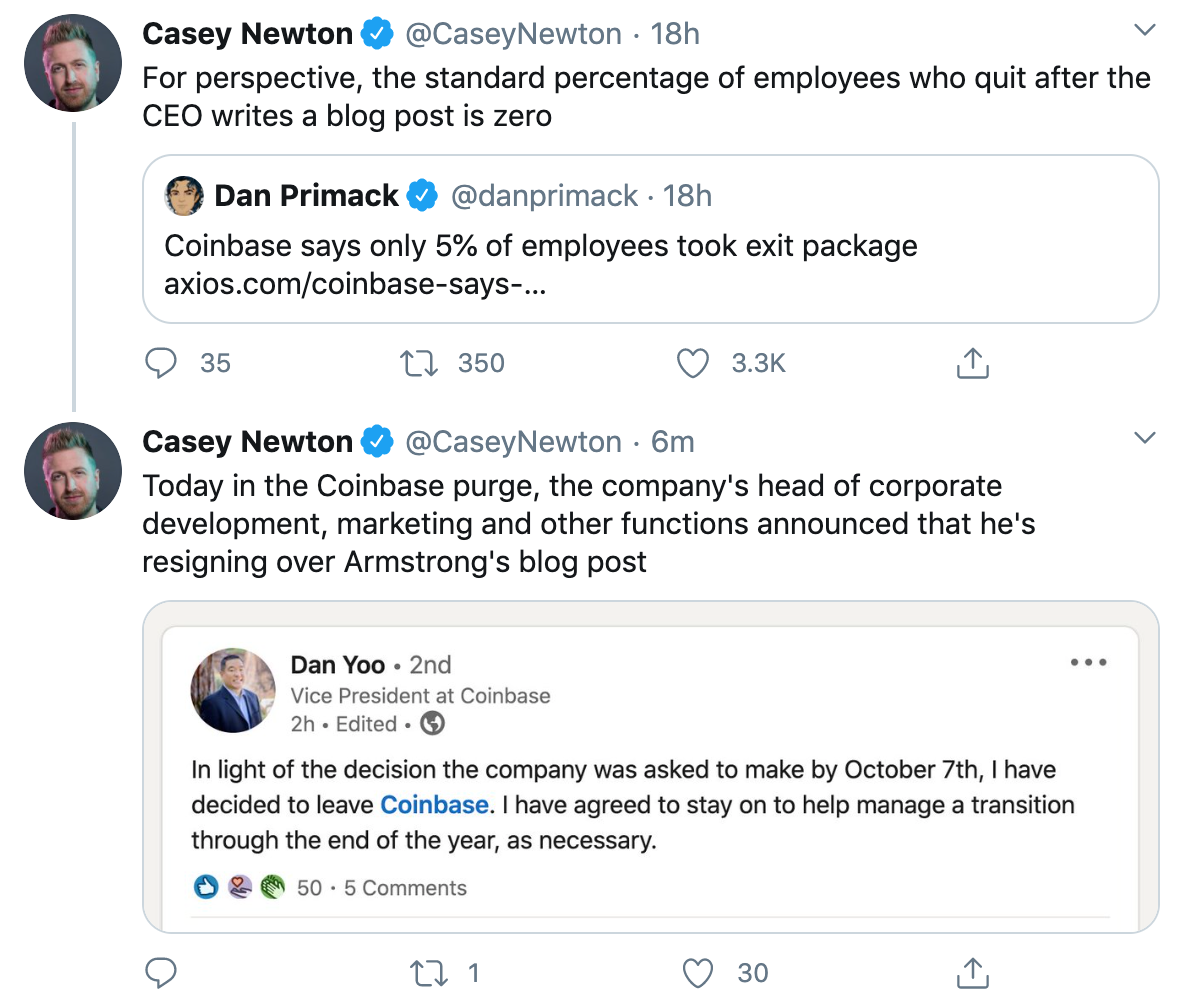
Task: Like the tweet with 3.3K likes
Action: pos(693,363)
